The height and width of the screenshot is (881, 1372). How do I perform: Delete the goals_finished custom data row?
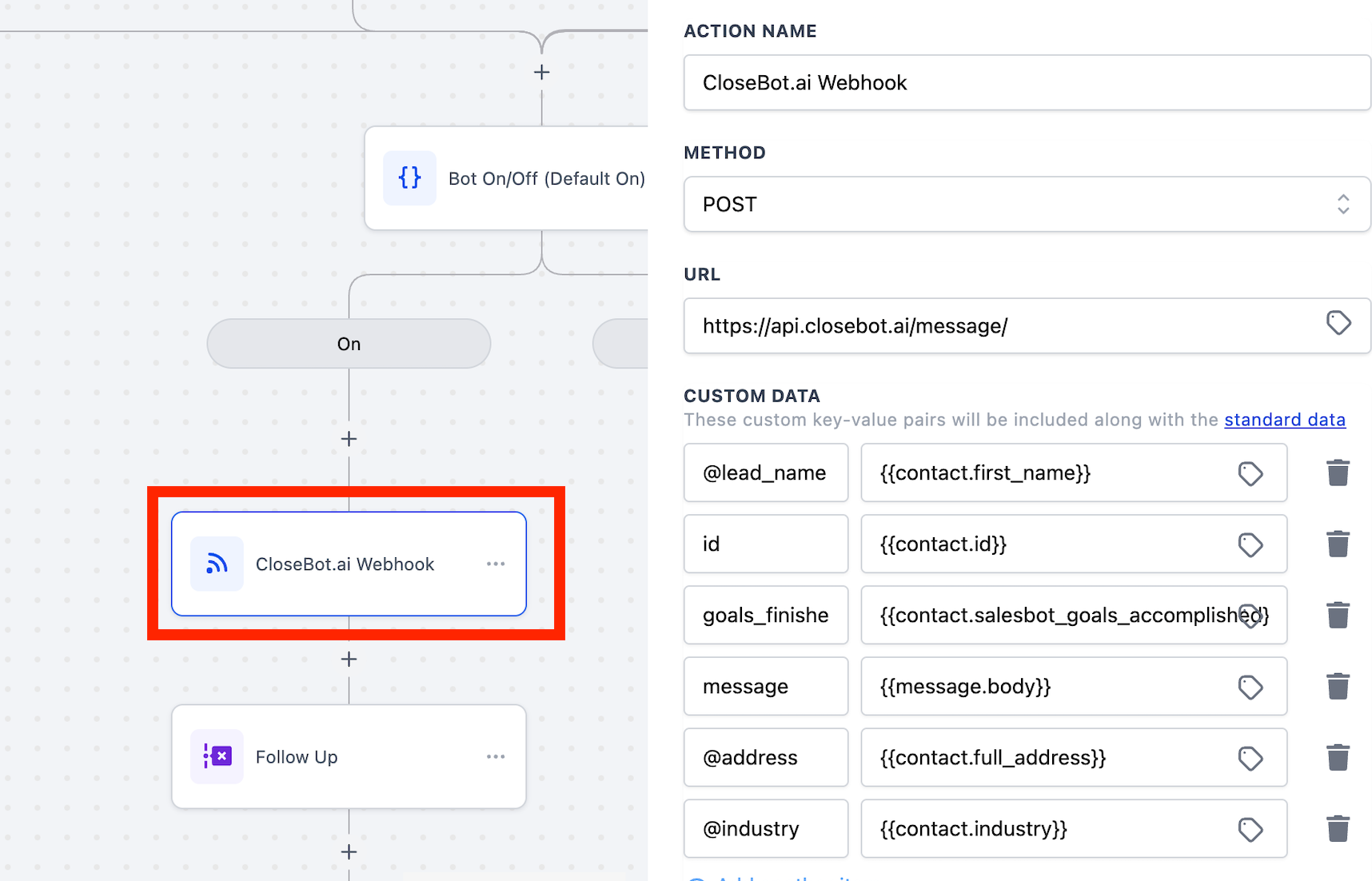pyautogui.click(x=1338, y=615)
